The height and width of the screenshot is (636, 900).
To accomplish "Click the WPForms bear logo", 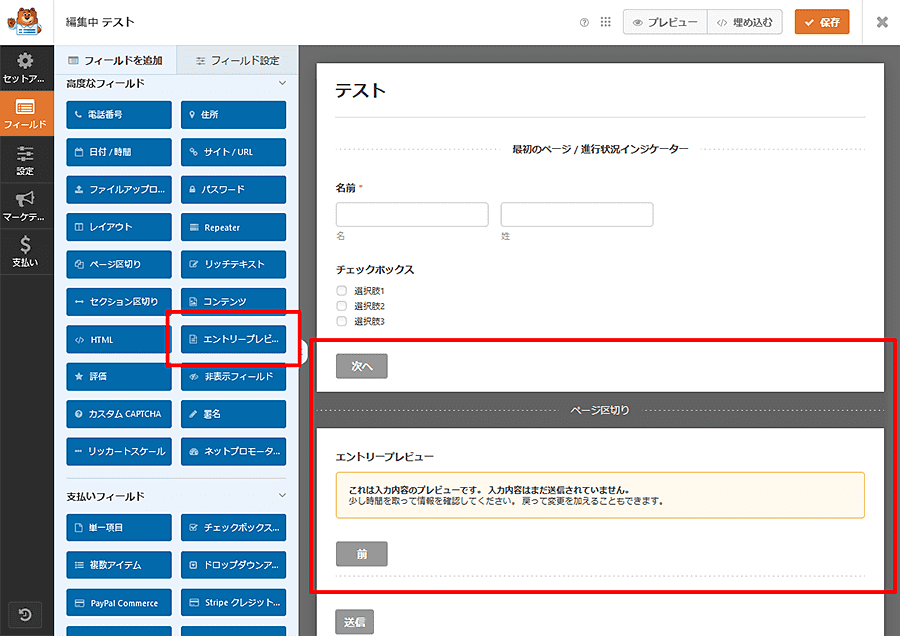I will pyautogui.click(x=25, y=22).
